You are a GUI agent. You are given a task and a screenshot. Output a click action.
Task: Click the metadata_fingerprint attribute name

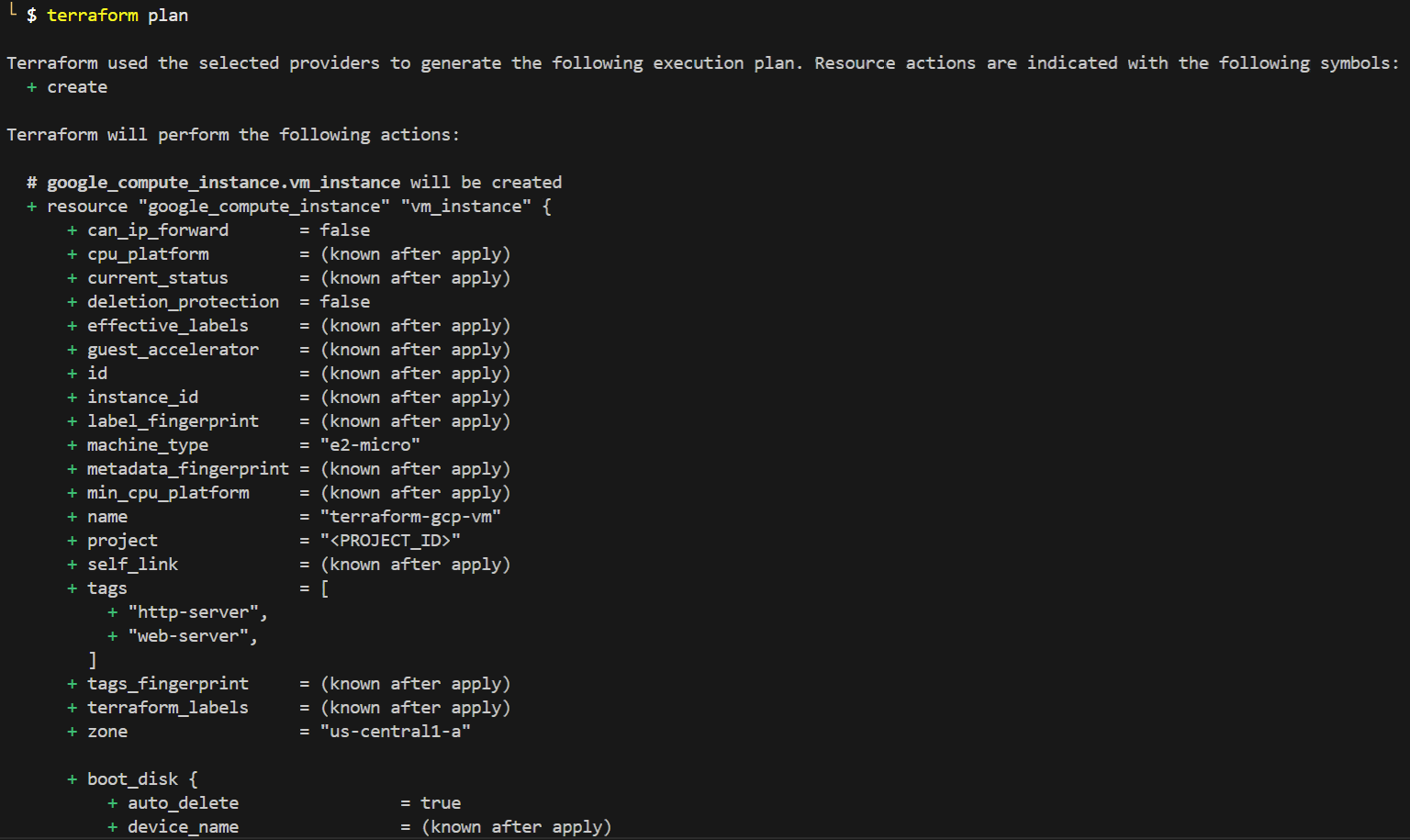(x=187, y=469)
